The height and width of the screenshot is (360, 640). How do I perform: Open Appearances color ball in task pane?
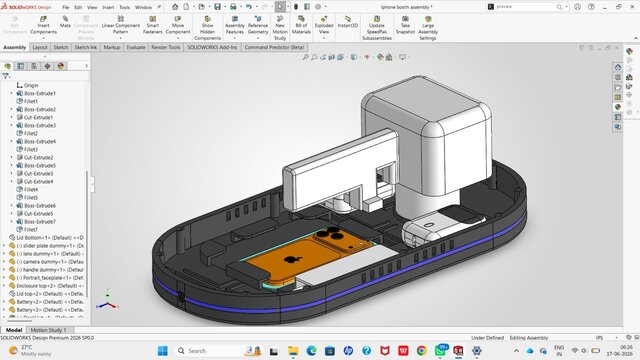618,107
